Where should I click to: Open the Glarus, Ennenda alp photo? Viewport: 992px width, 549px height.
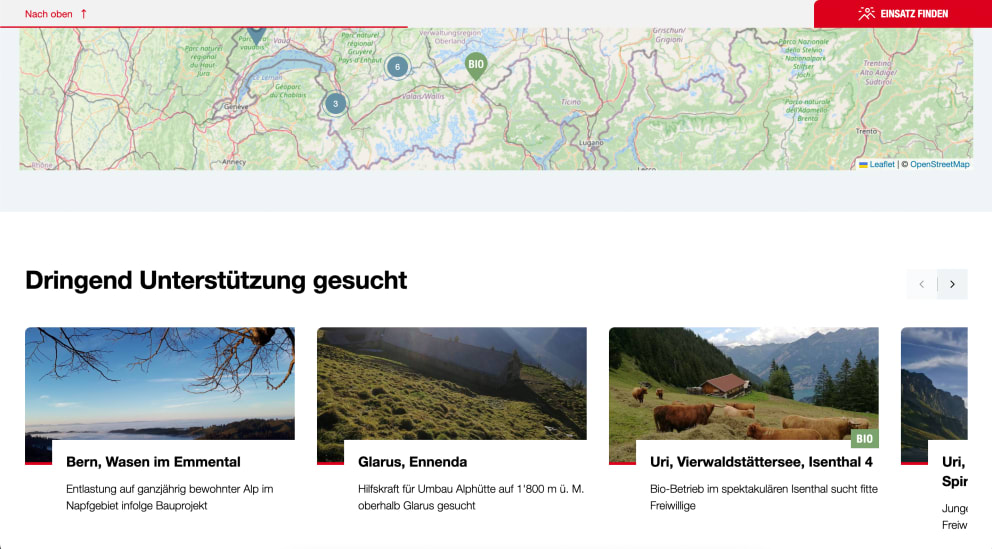point(452,383)
